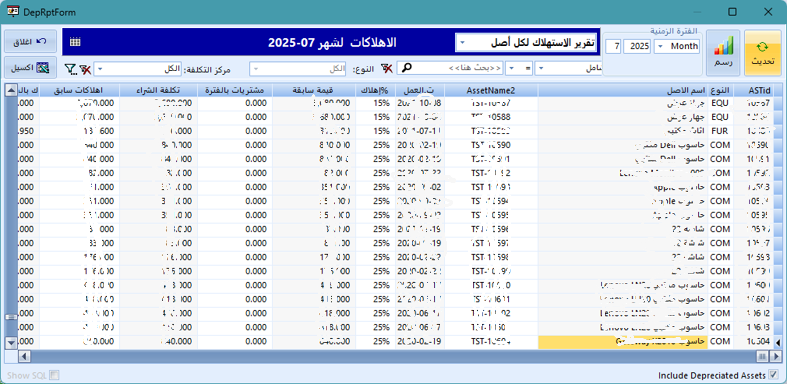Screen dimensions: 787x384
Task: Click the green refresh icon button تحديث
Action: (762, 53)
